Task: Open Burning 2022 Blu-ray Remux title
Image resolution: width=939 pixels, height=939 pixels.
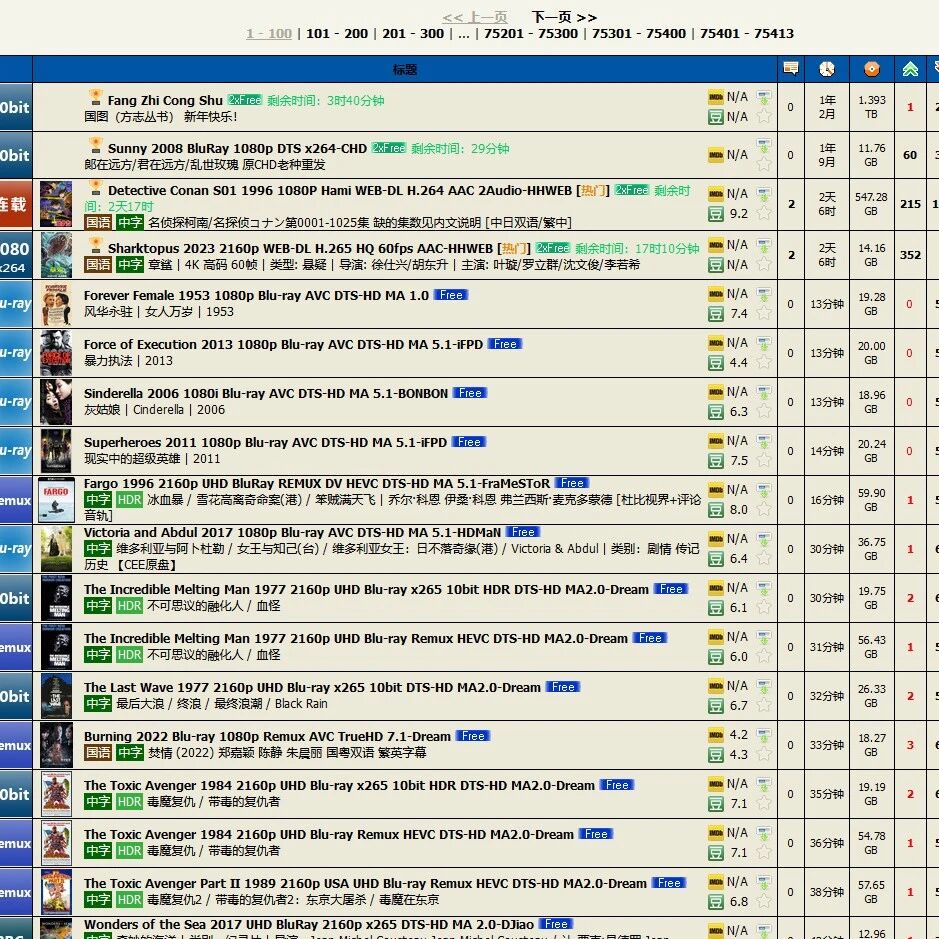Action: tap(267, 737)
